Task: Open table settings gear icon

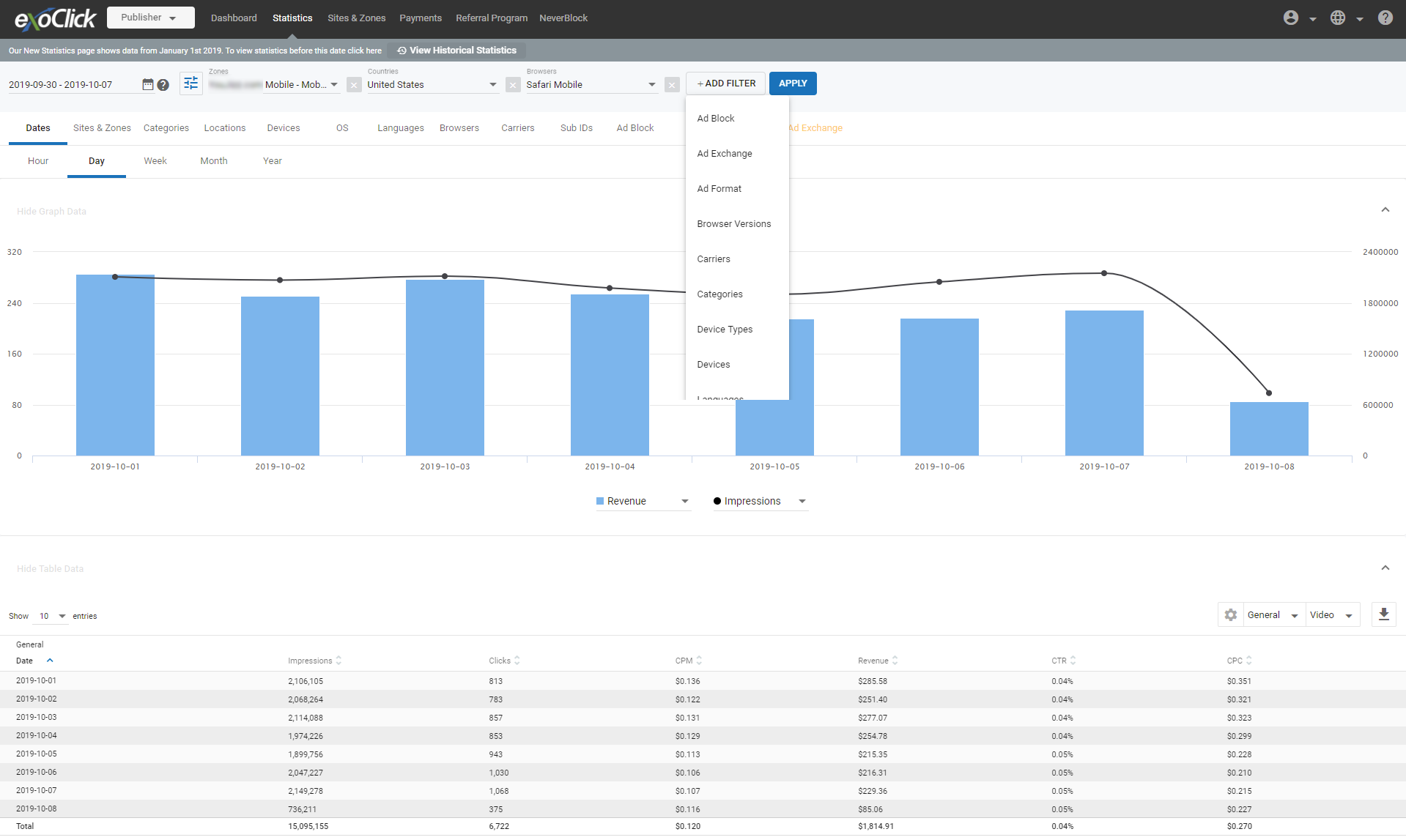Action: click(x=1231, y=615)
